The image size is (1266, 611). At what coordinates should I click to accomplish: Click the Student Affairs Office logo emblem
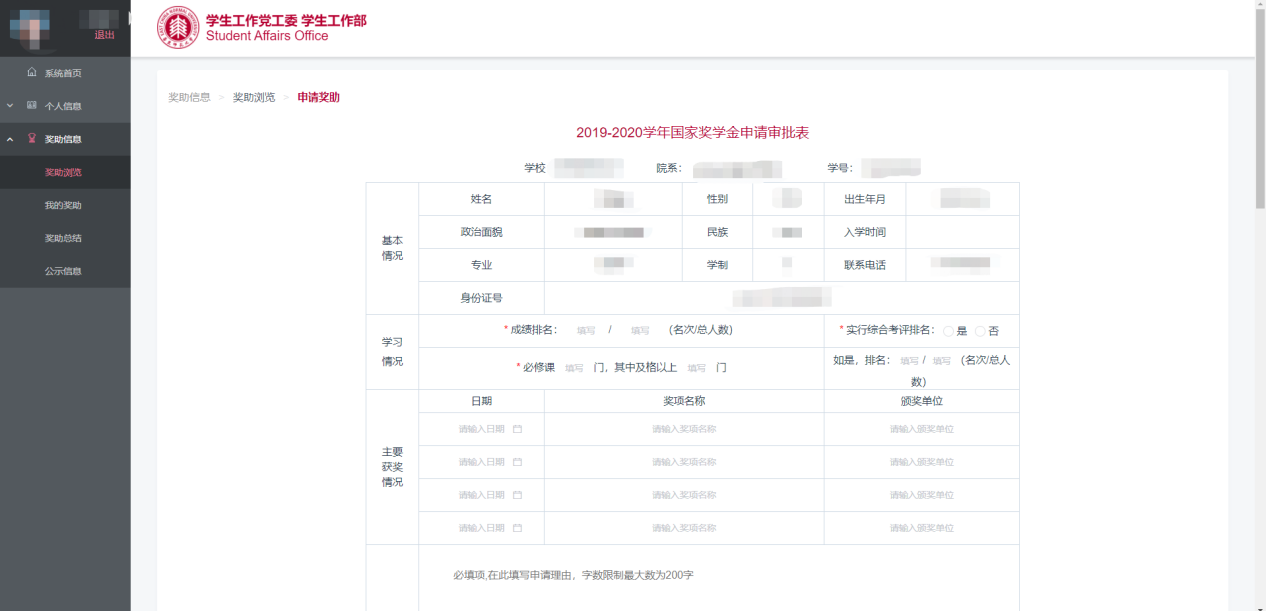[178, 27]
